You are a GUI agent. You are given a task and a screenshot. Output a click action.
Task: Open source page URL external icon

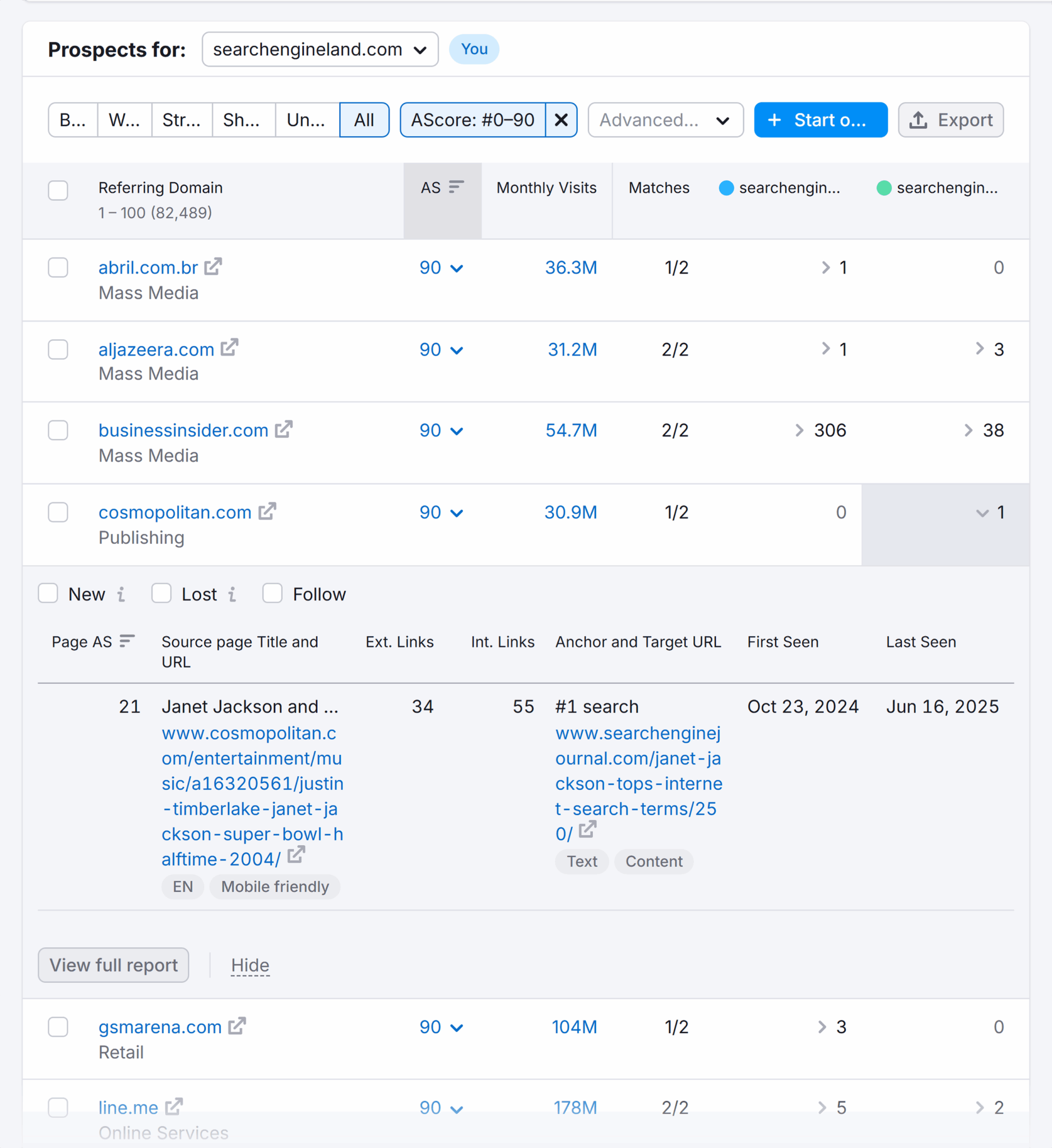tap(296, 855)
